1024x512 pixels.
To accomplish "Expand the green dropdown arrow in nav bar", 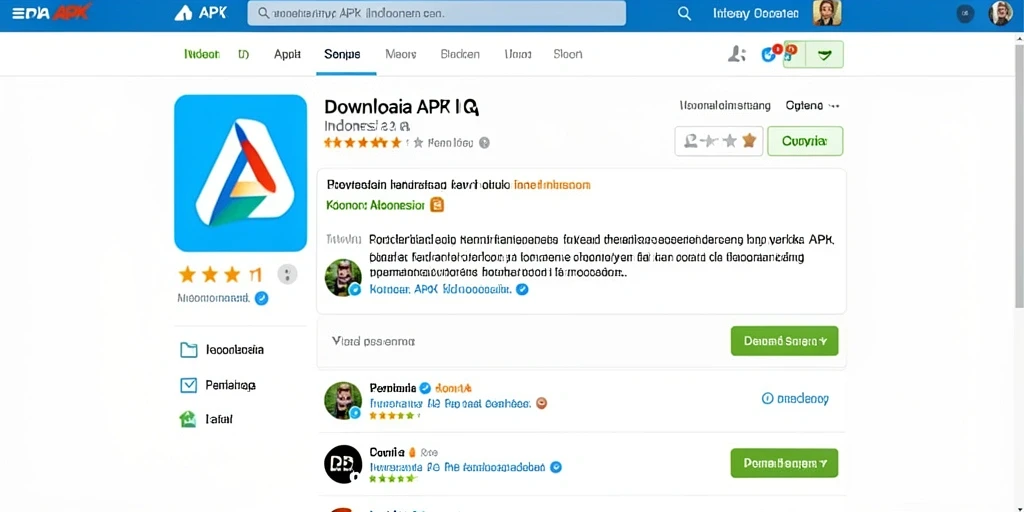I will (x=825, y=55).
